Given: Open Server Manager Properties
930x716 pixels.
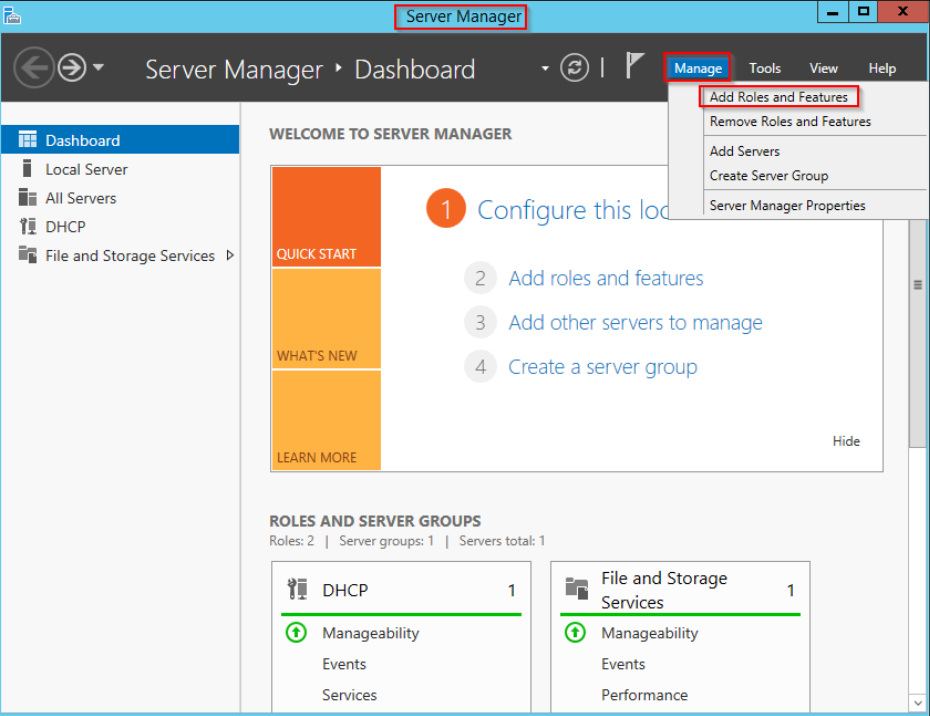Looking at the screenshot, I should click(787, 205).
